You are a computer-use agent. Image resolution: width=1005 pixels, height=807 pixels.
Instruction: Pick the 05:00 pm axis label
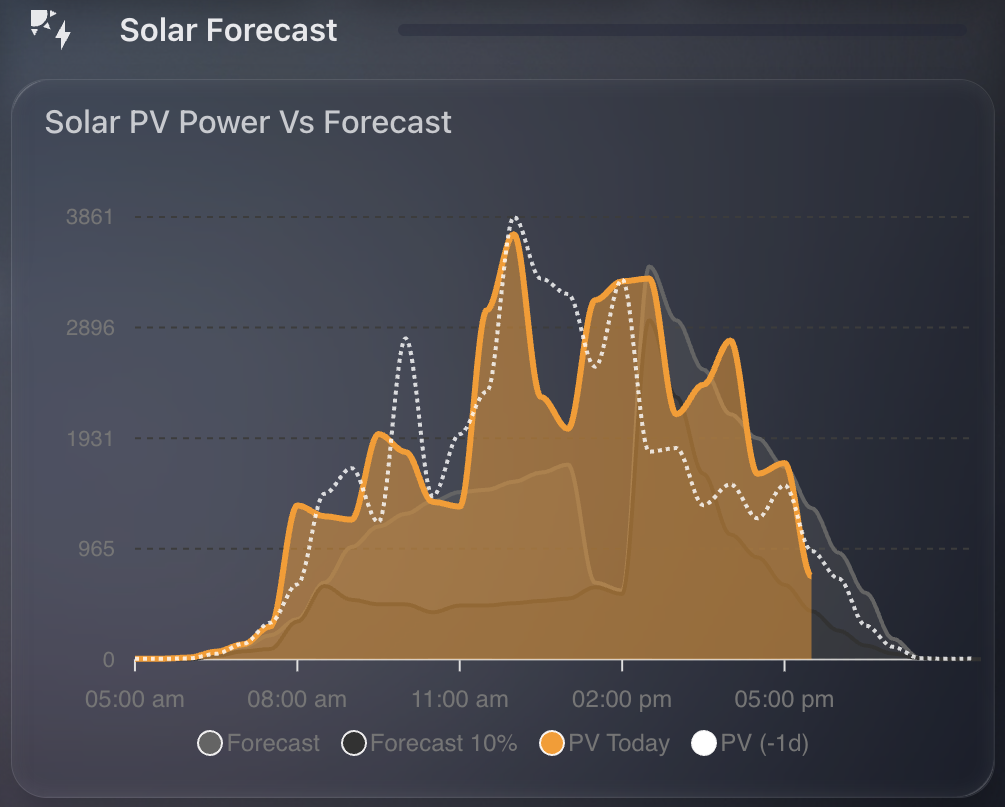click(785, 700)
